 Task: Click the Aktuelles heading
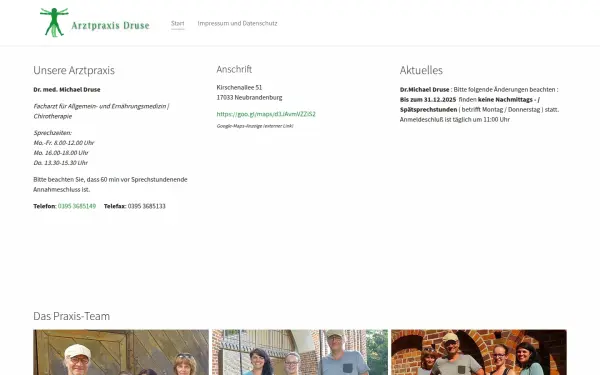421,70
